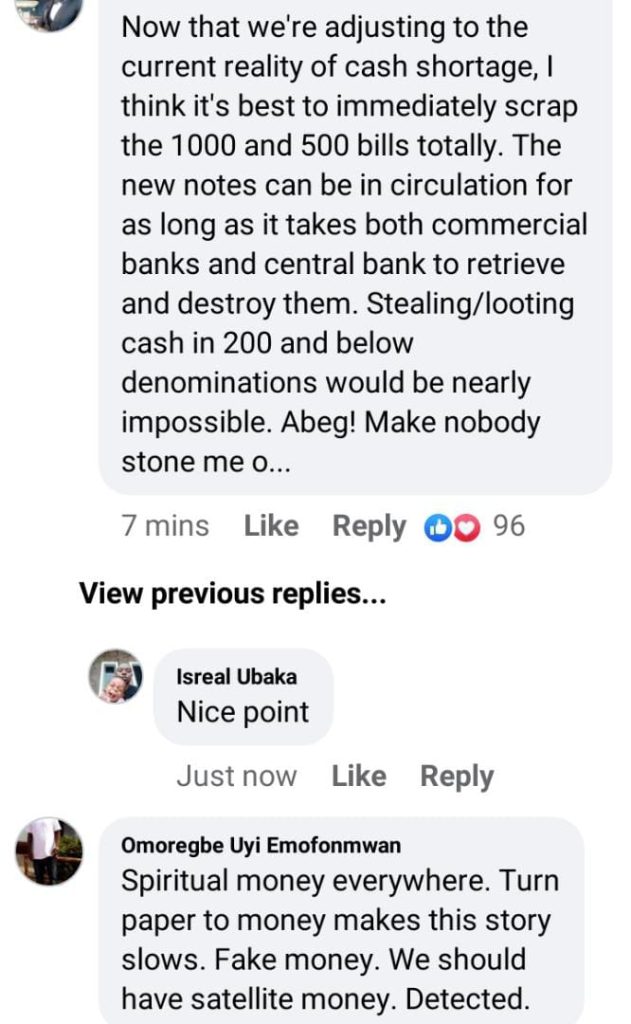Image resolution: width=631 pixels, height=1024 pixels.
Task: Open Isreal Ubaka's profile picture
Action: pyautogui.click(x=115, y=676)
